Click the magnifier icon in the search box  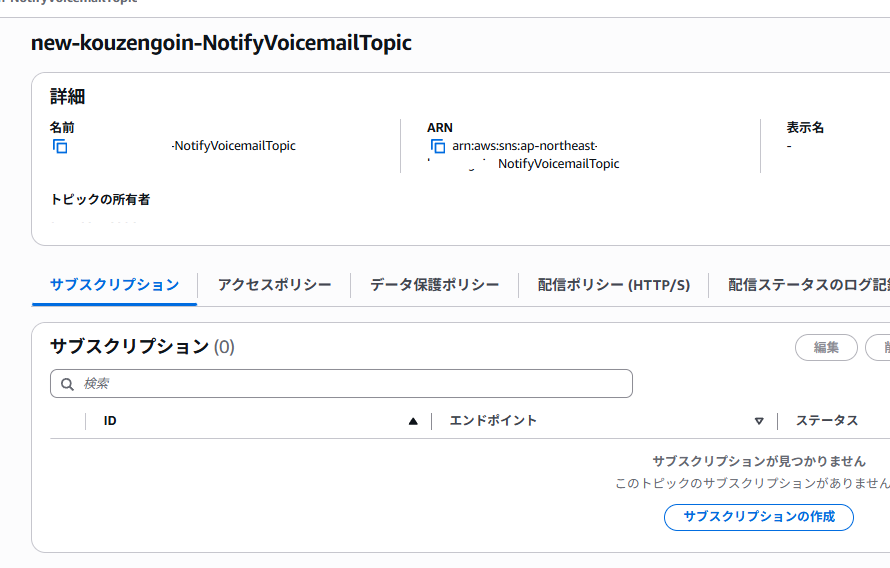[68, 384]
